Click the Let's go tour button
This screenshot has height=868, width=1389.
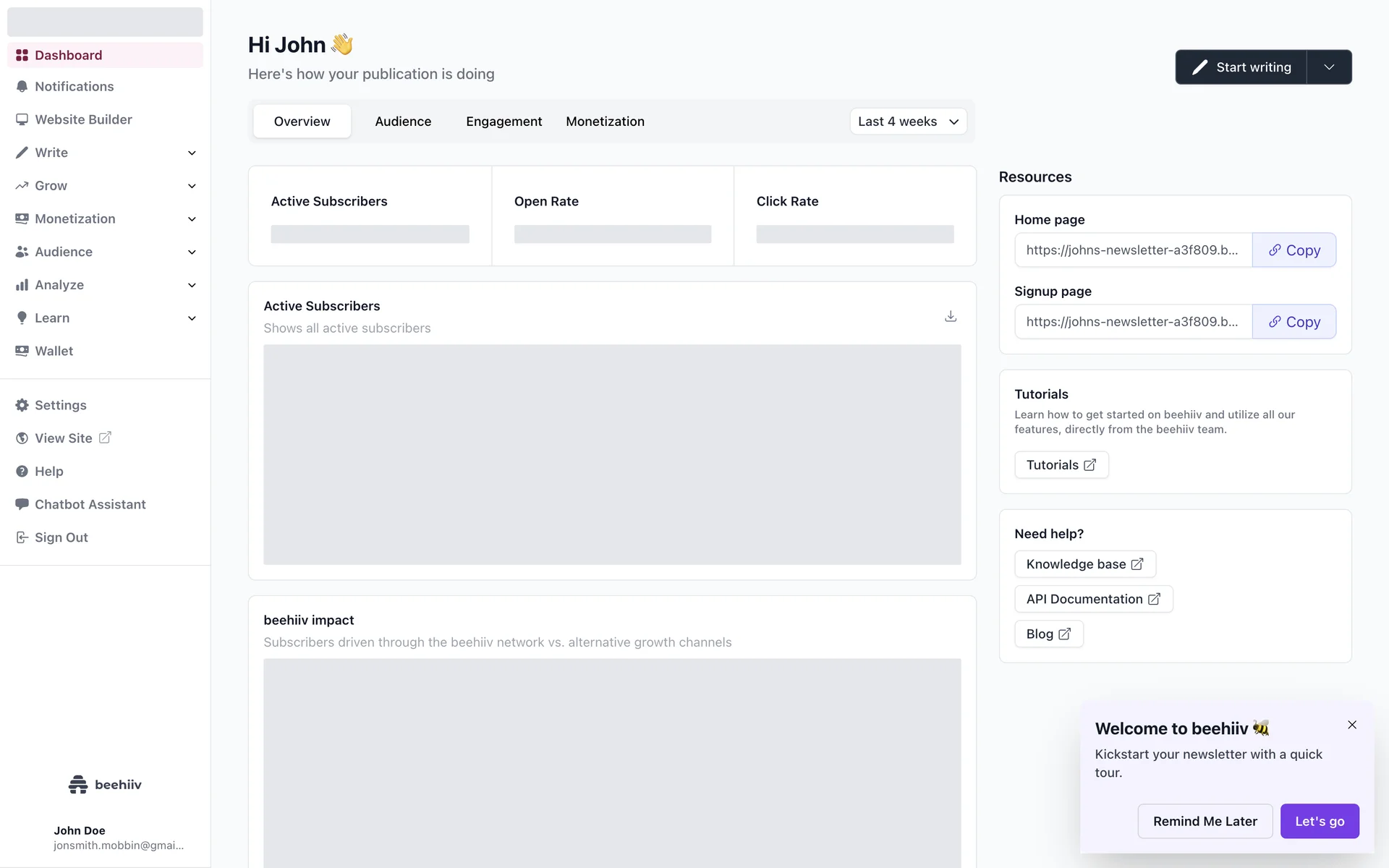(1320, 821)
